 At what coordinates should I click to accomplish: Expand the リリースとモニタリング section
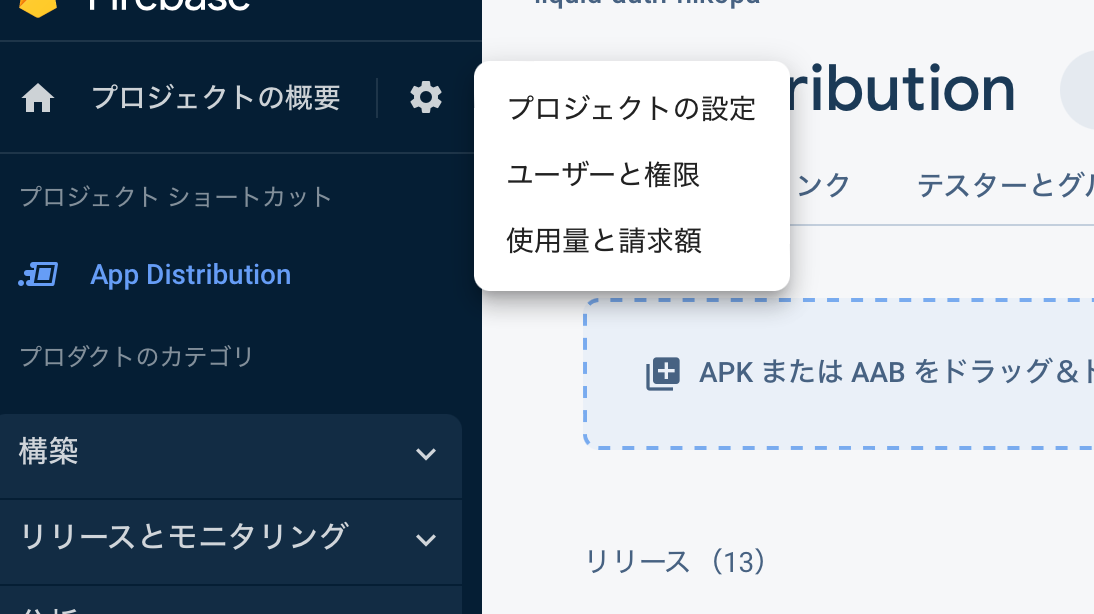pyautogui.click(x=427, y=538)
